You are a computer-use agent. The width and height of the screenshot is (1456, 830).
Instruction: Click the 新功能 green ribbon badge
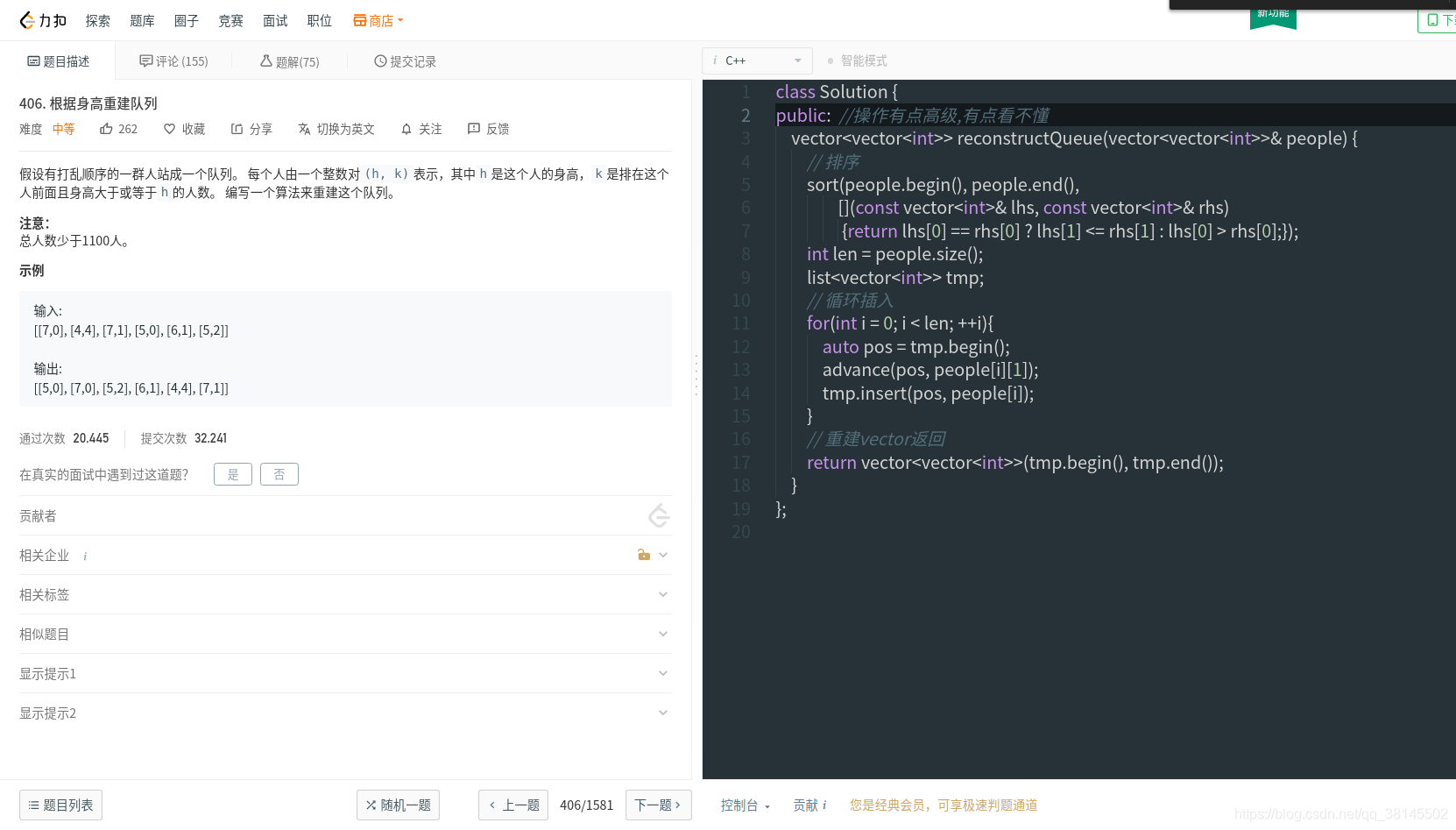tap(1273, 17)
